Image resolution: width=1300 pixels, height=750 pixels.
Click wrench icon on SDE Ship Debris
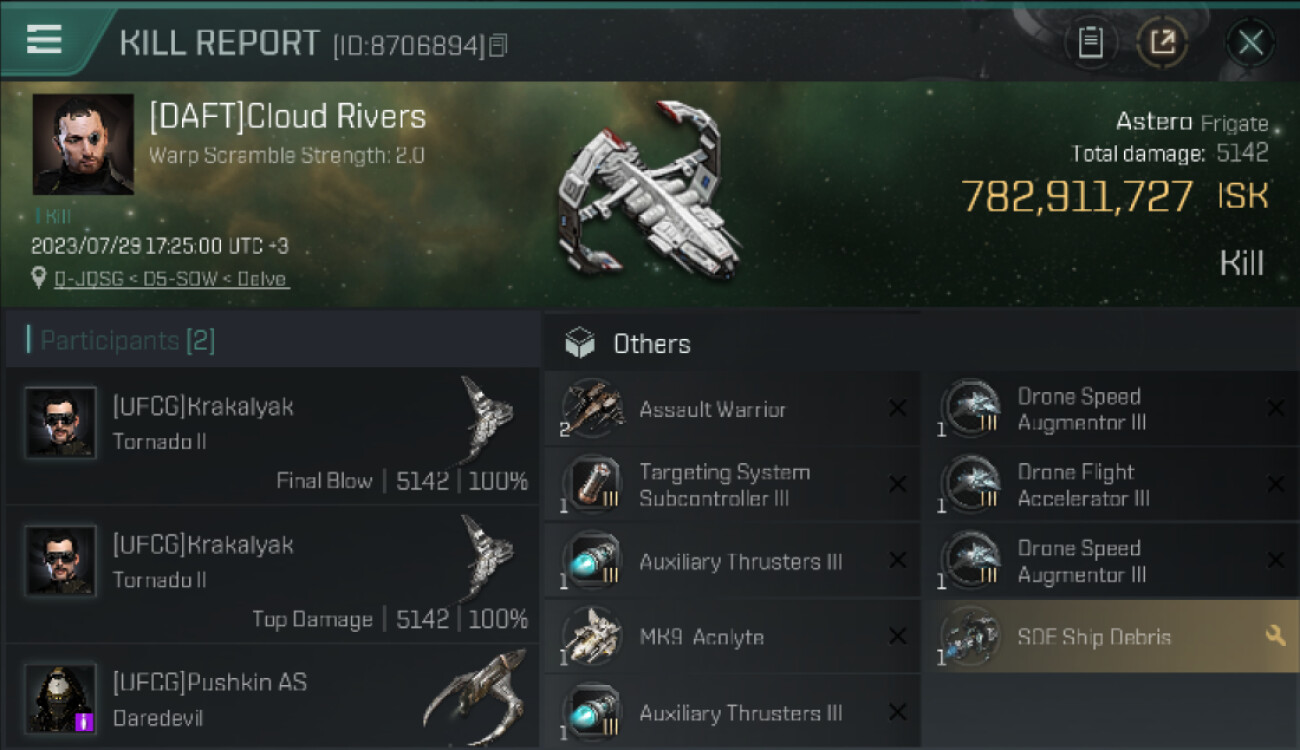click(1275, 635)
